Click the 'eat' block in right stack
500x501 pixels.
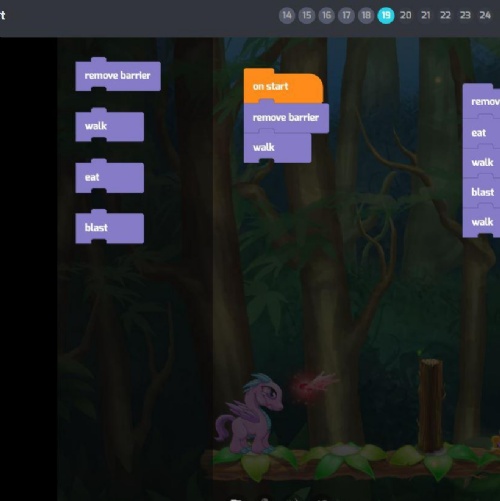[x=481, y=133]
